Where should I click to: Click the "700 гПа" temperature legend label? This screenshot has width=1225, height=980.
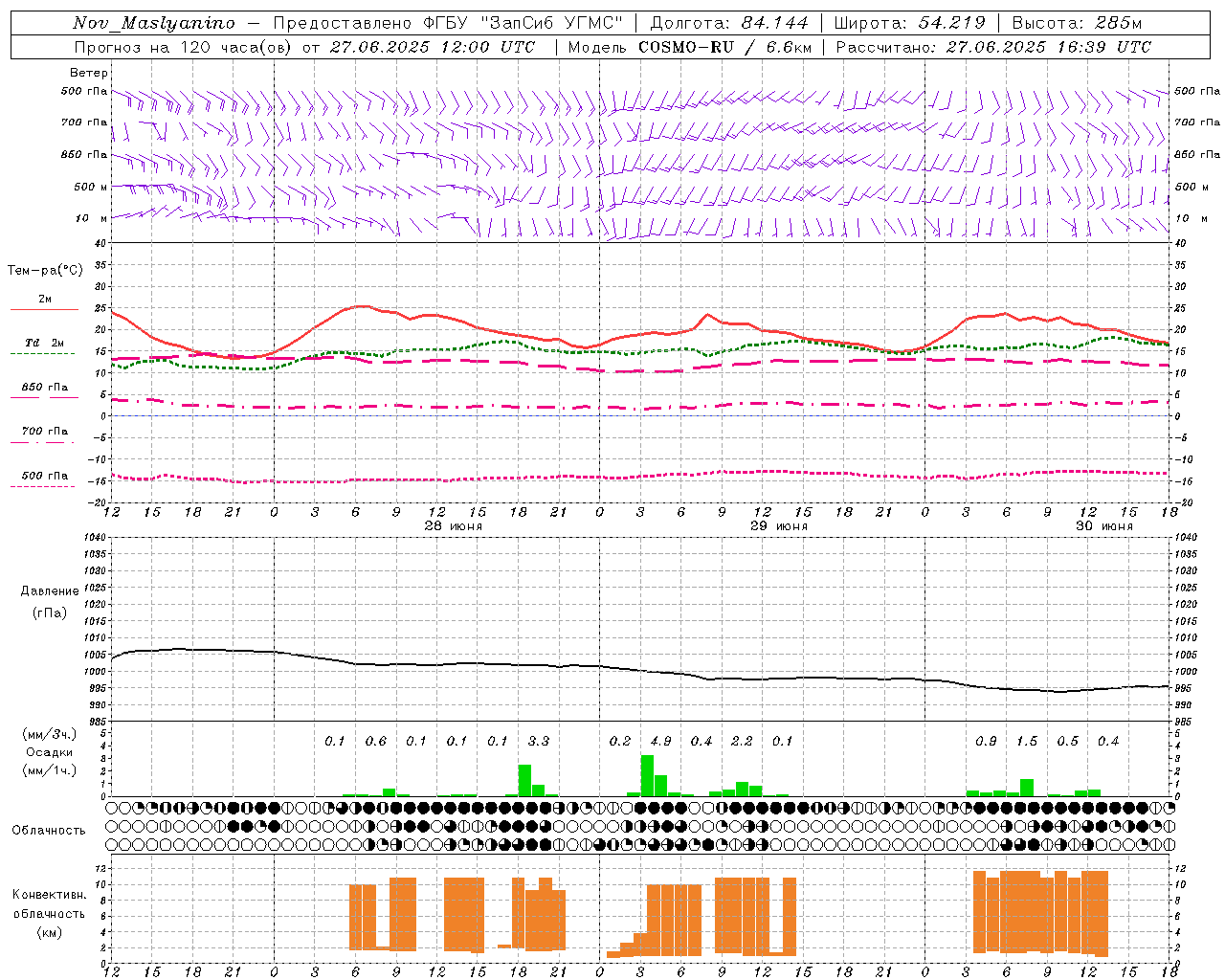coord(45,432)
